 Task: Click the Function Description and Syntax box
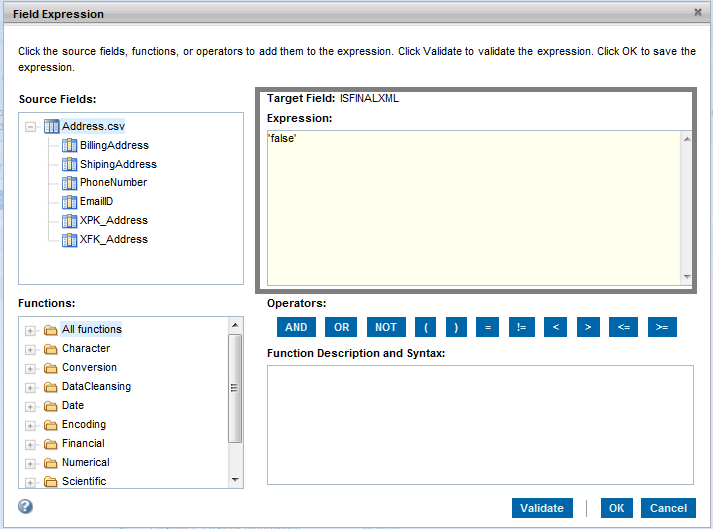pos(480,425)
